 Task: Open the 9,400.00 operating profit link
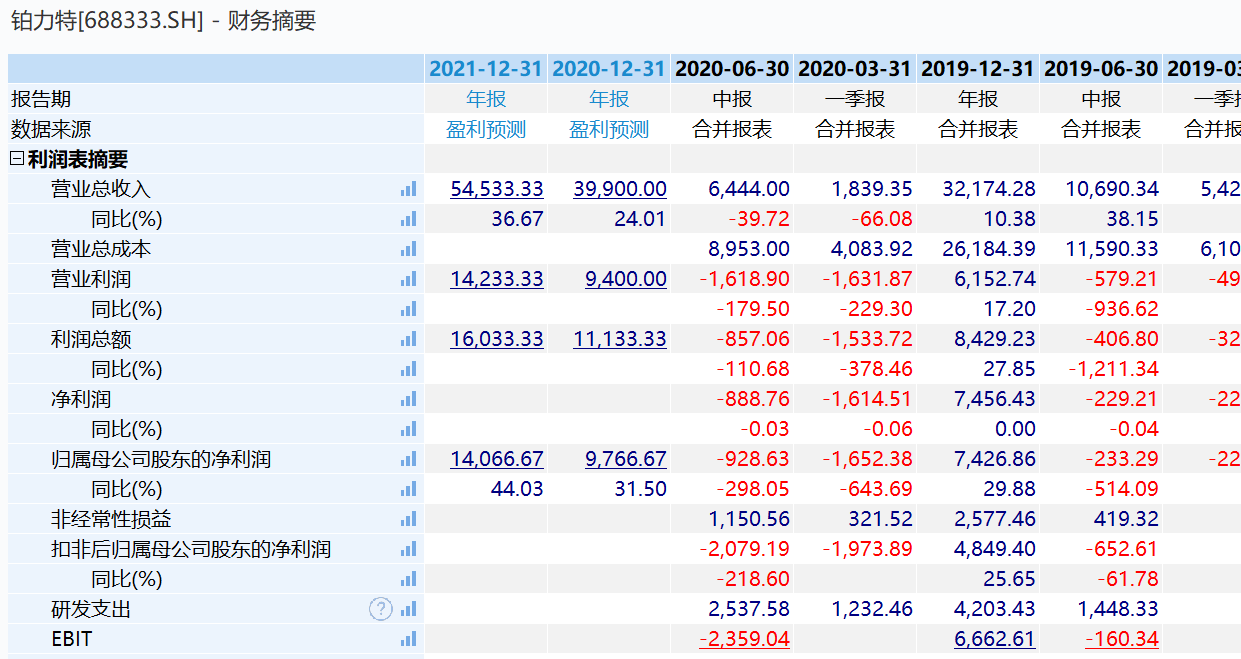626,279
